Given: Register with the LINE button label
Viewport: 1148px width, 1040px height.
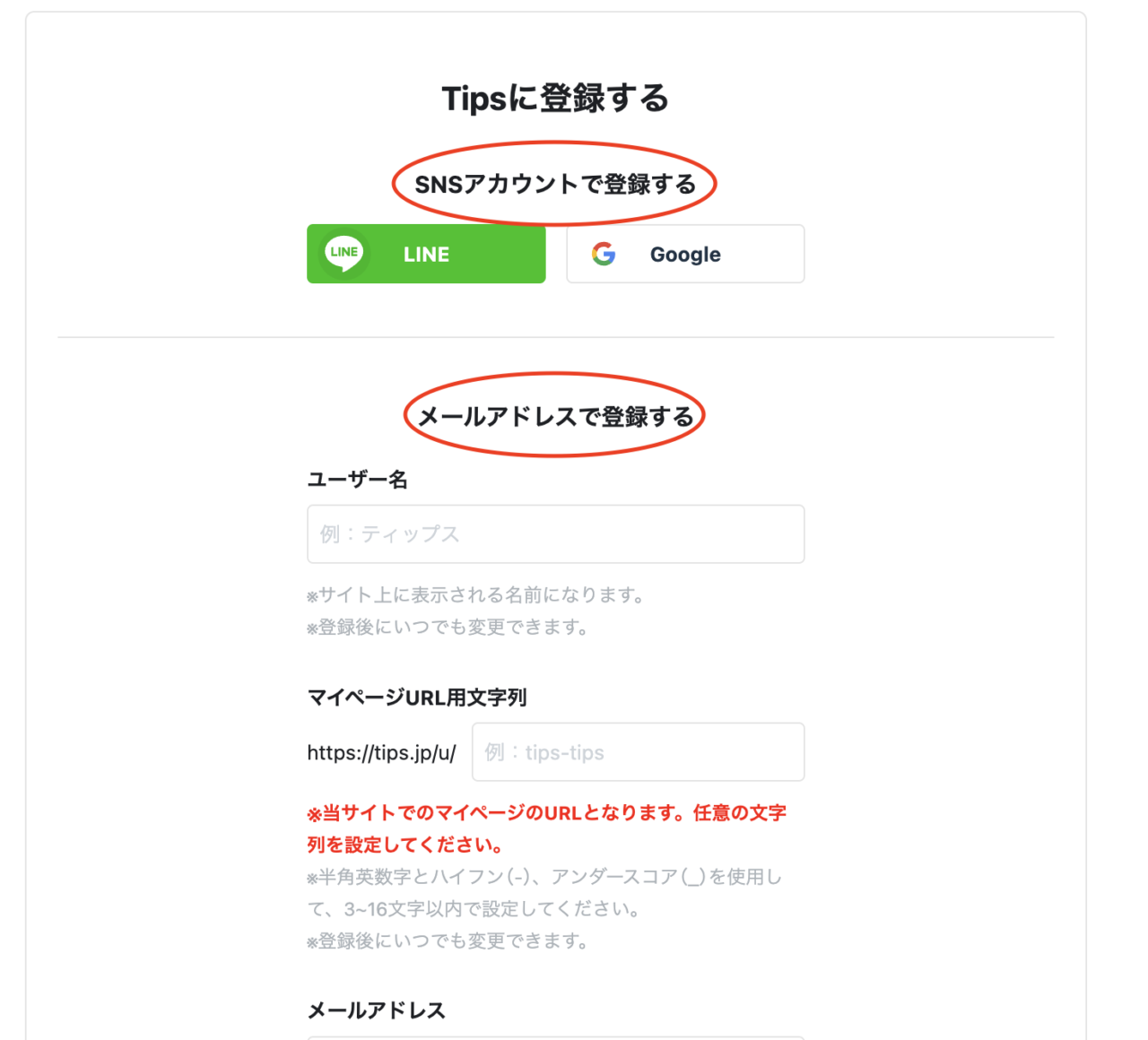Looking at the screenshot, I should click(x=426, y=255).
